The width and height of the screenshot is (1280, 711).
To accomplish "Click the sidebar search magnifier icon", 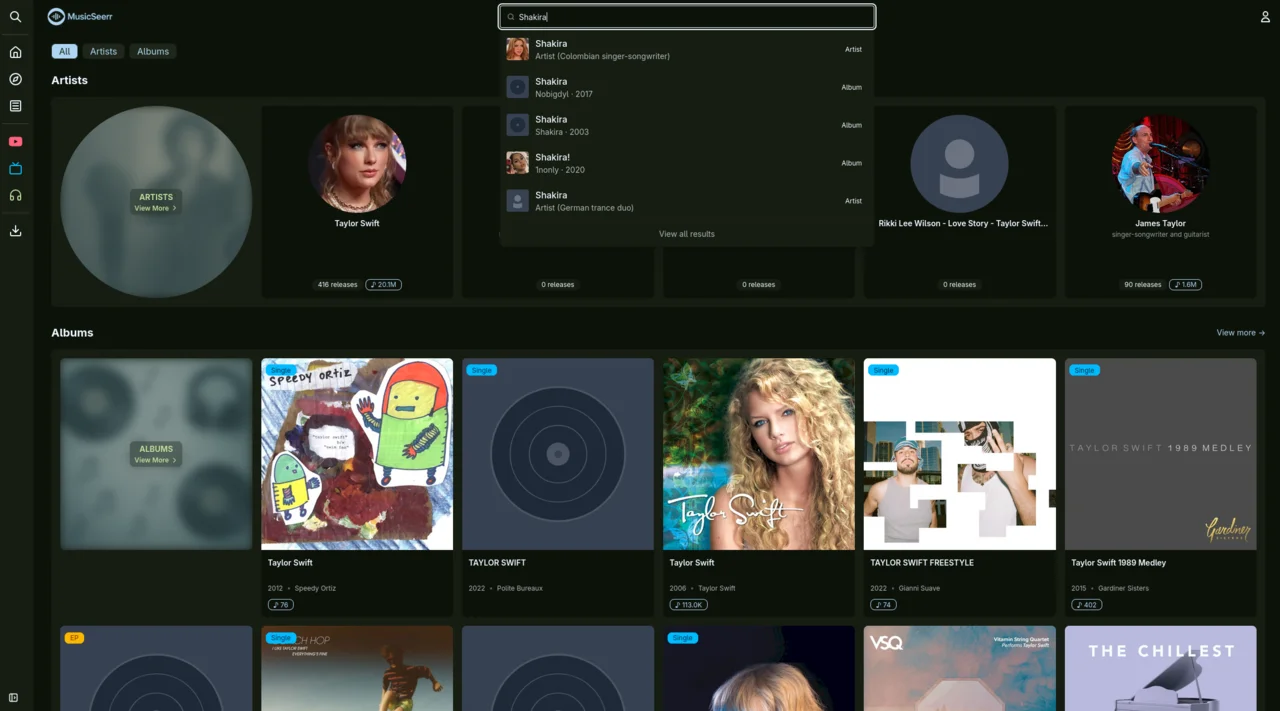I will click(15, 17).
